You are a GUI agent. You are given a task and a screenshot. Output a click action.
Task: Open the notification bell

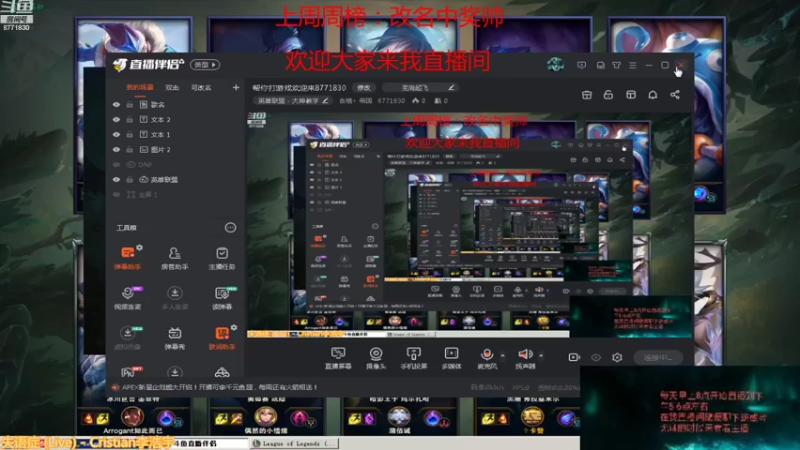[x=653, y=95]
